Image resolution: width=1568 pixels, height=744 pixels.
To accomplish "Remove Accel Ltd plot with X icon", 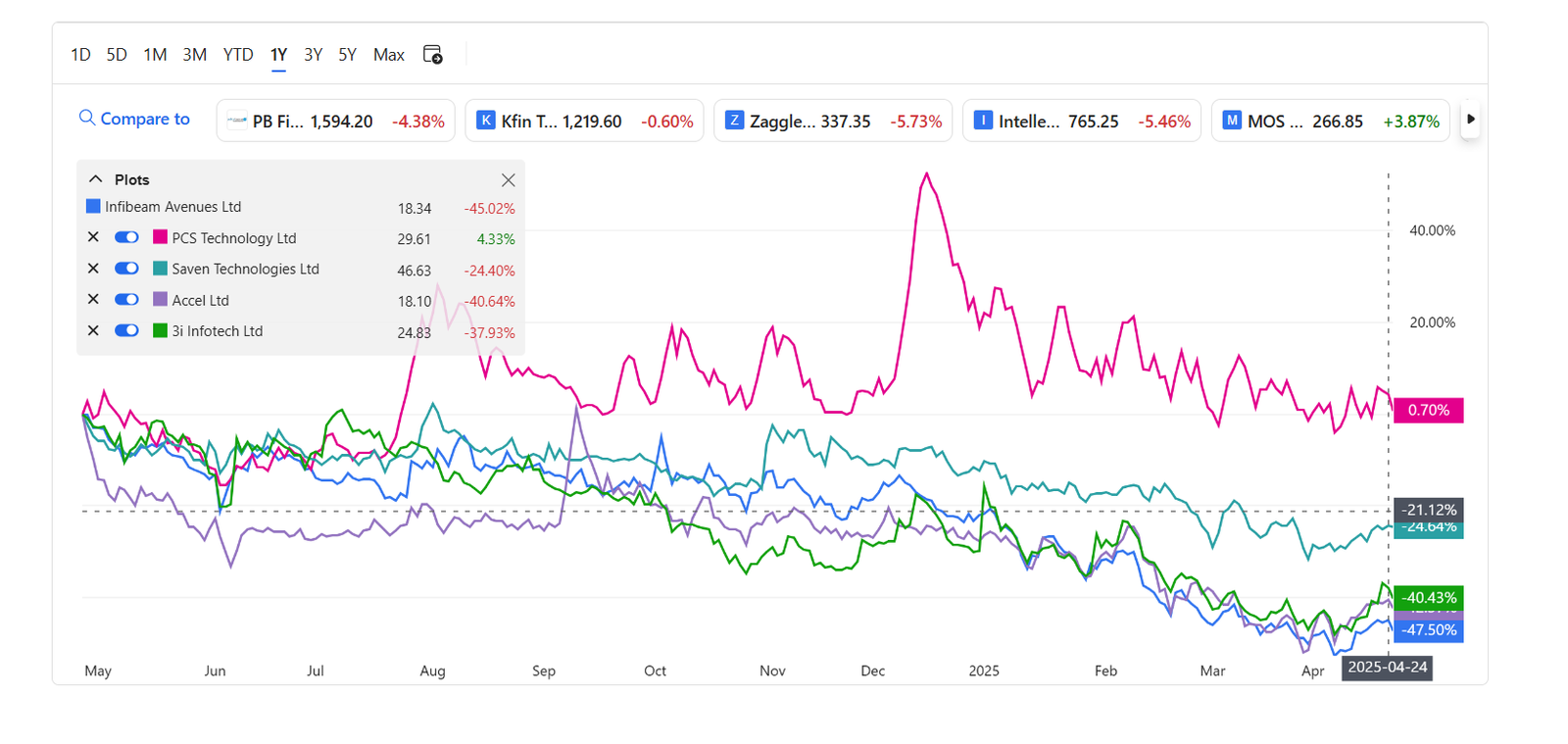I will (93, 300).
